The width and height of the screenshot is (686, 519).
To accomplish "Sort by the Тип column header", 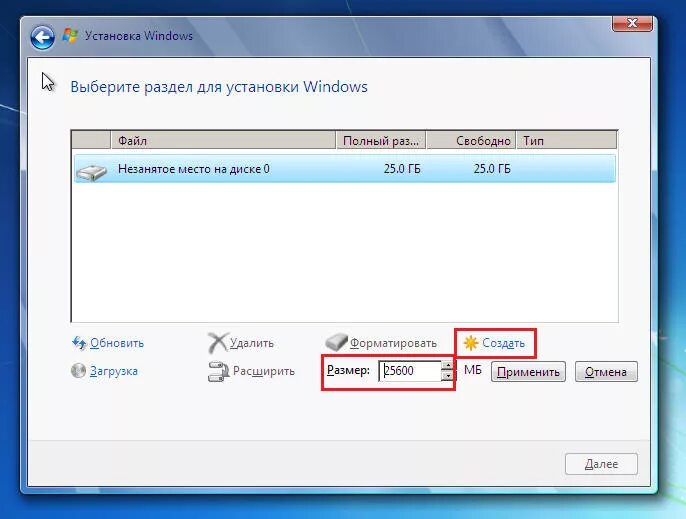I will point(567,140).
